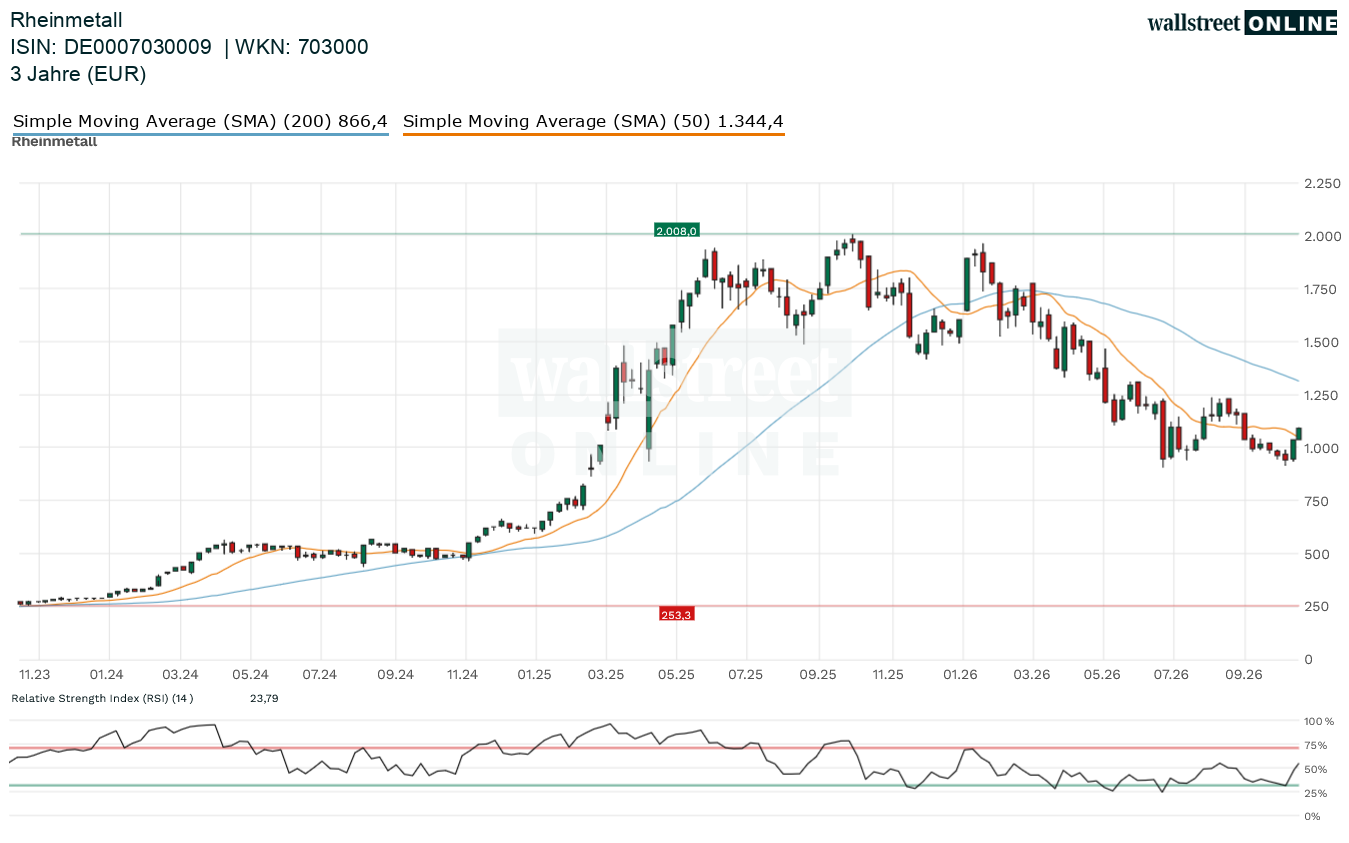Click the 3 Jahre (EUR) label
Screen dimensions: 1349x843
pyautogui.click(x=78, y=74)
